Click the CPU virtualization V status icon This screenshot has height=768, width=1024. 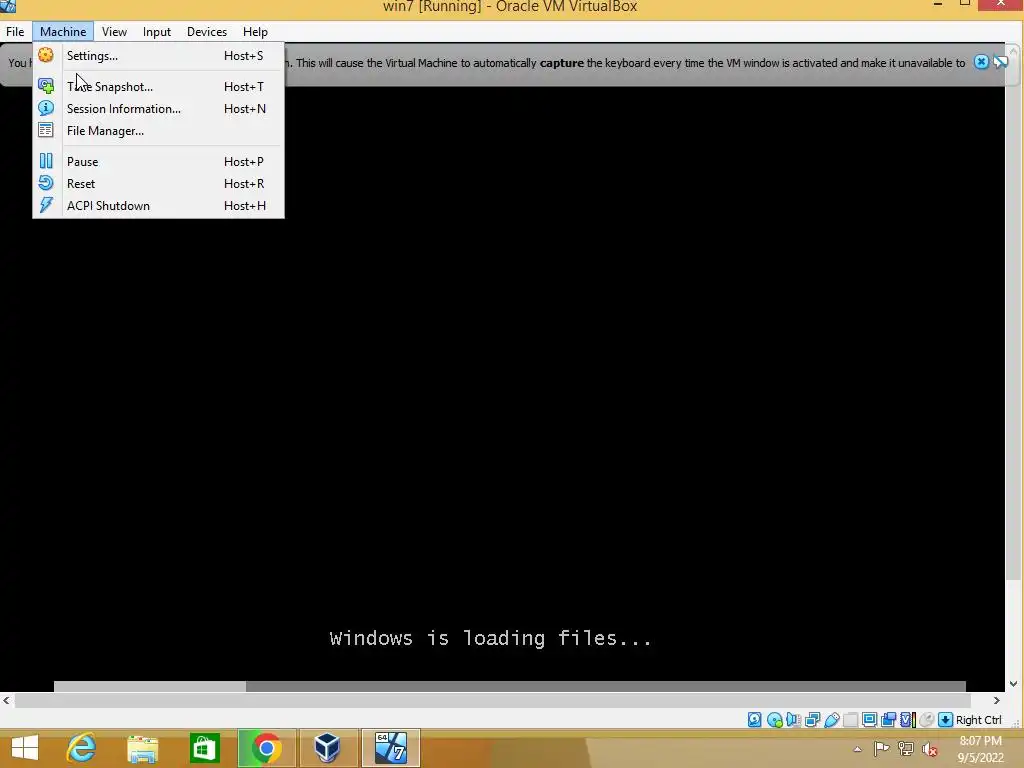coord(907,720)
